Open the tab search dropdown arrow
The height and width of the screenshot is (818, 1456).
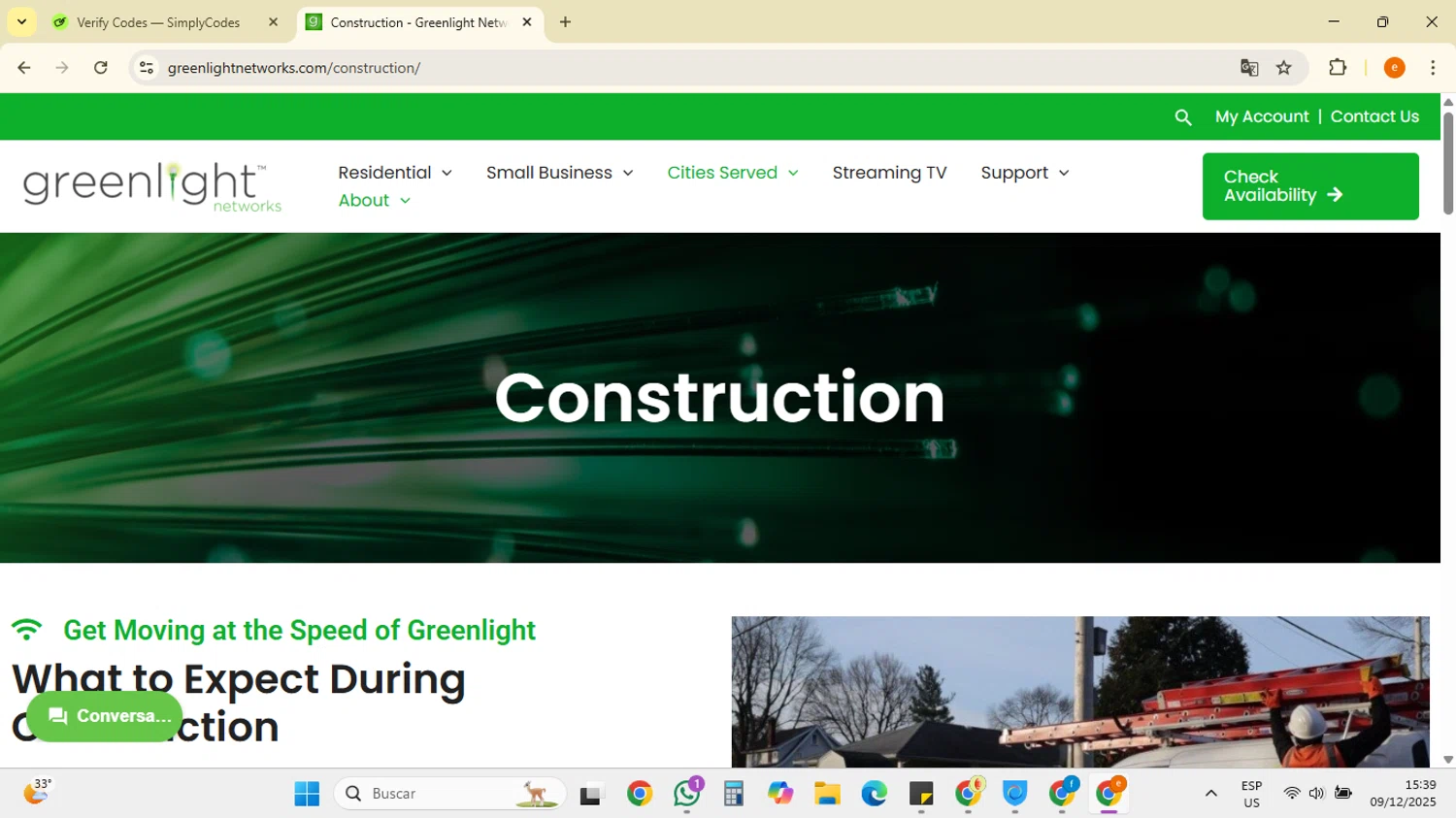(x=21, y=22)
